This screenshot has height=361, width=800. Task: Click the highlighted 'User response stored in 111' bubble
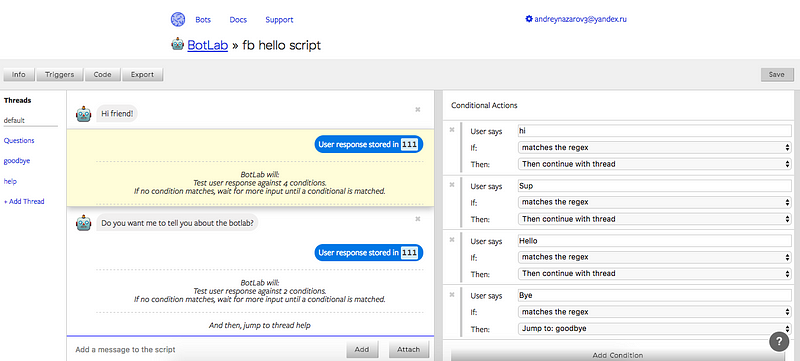pyautogui.click(x=369, y=145)
